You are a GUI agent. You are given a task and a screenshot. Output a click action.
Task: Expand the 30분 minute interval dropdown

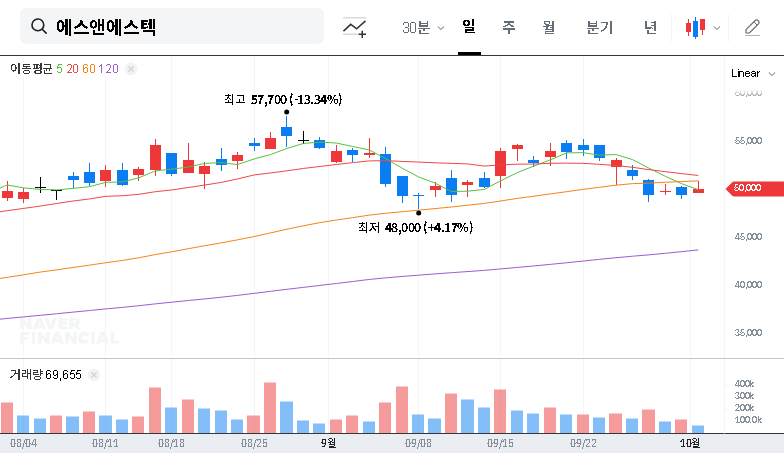coord(422,28)
